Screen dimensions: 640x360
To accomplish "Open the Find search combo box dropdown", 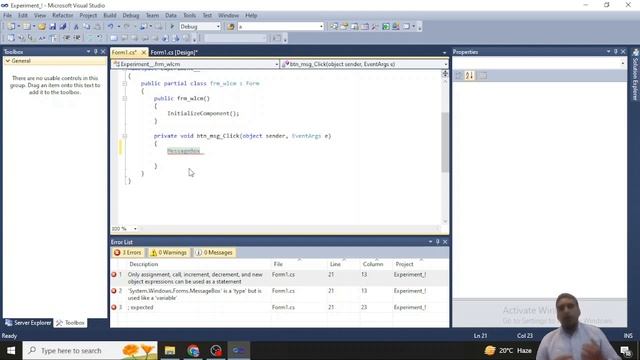I will pyautogui.click(x=321, y=27).
